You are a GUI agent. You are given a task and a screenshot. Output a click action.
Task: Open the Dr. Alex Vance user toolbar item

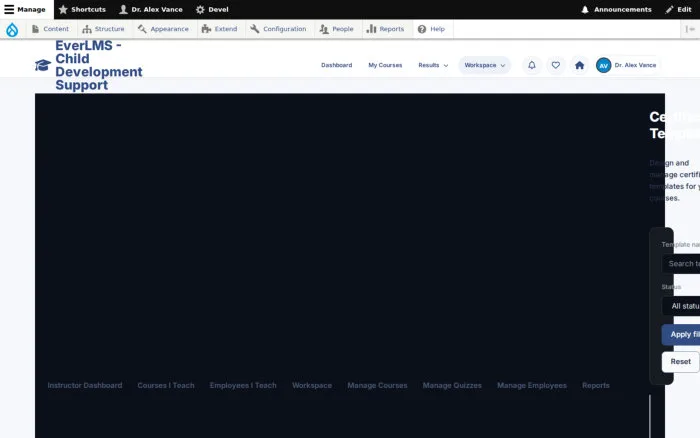151,9
